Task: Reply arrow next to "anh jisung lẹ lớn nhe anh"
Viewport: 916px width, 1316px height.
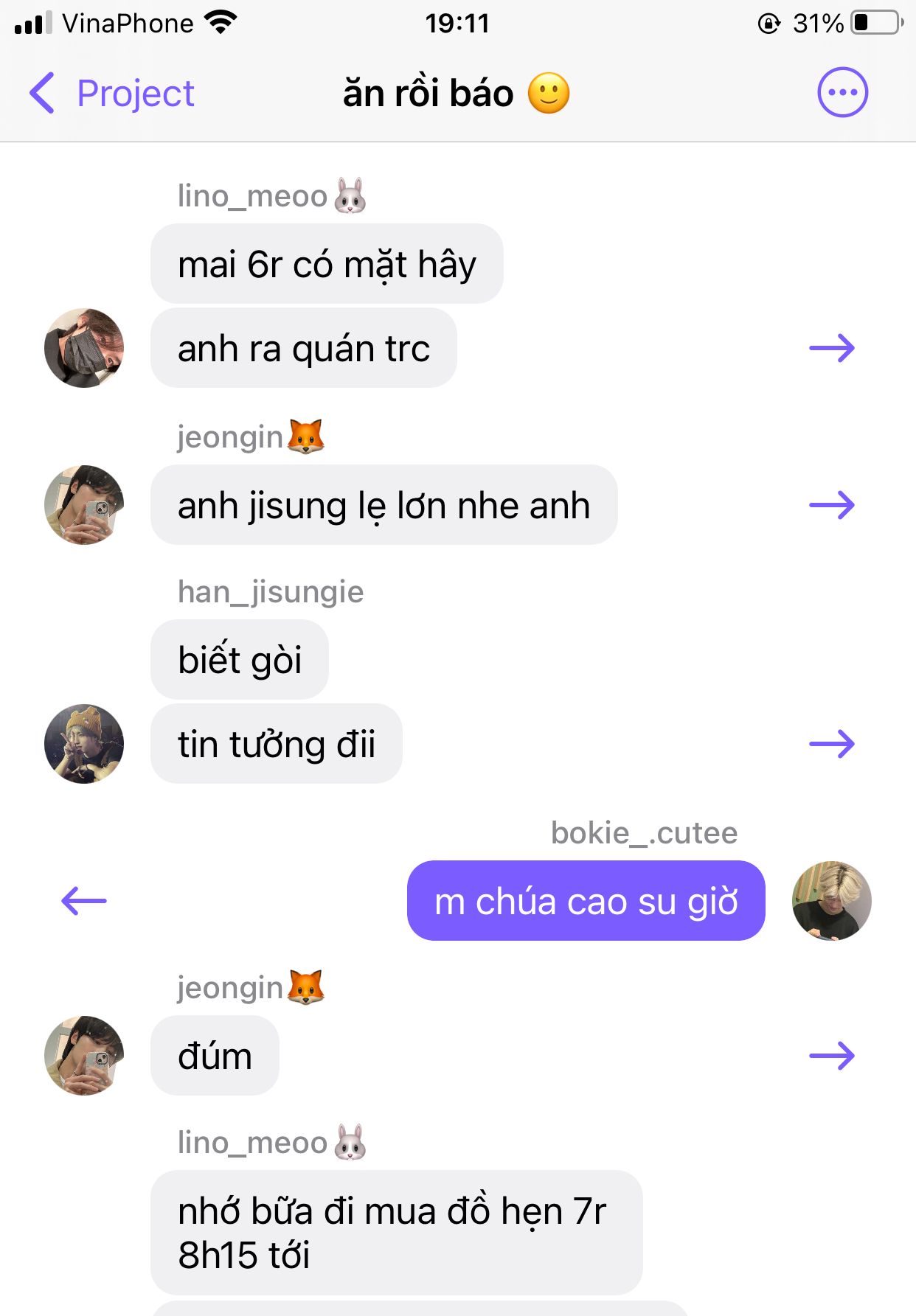Action: tap(832, 505)
